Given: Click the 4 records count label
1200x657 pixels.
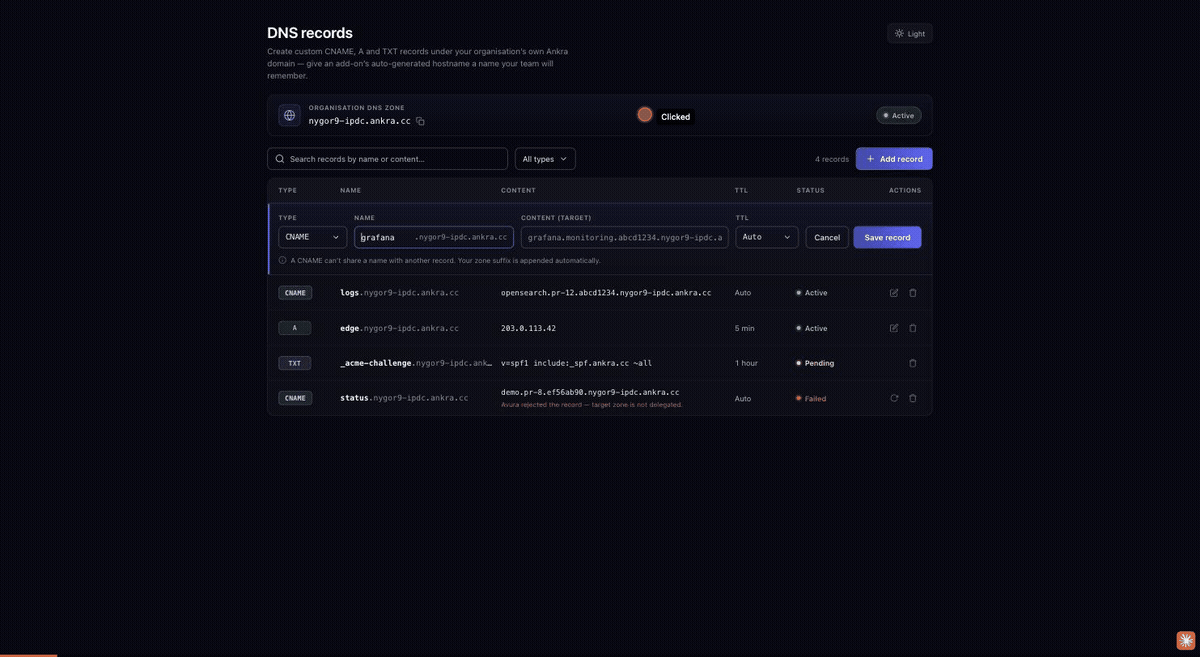Looking at the screenshot, I should pos(832,159).
